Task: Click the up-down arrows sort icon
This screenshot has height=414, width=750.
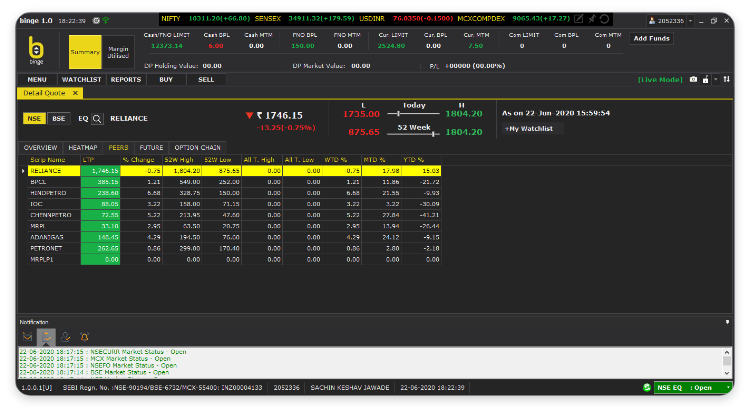Action: (x=727, y=79)
